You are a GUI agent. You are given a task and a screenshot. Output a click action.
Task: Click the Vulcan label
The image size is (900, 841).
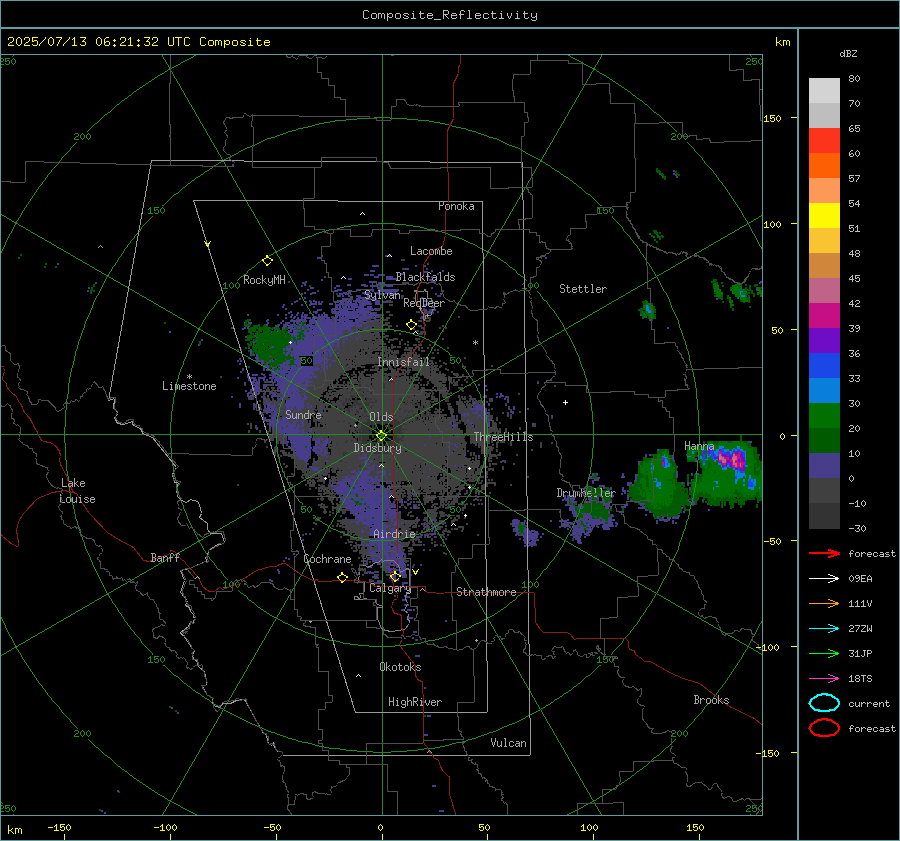(x=508, y=743)
